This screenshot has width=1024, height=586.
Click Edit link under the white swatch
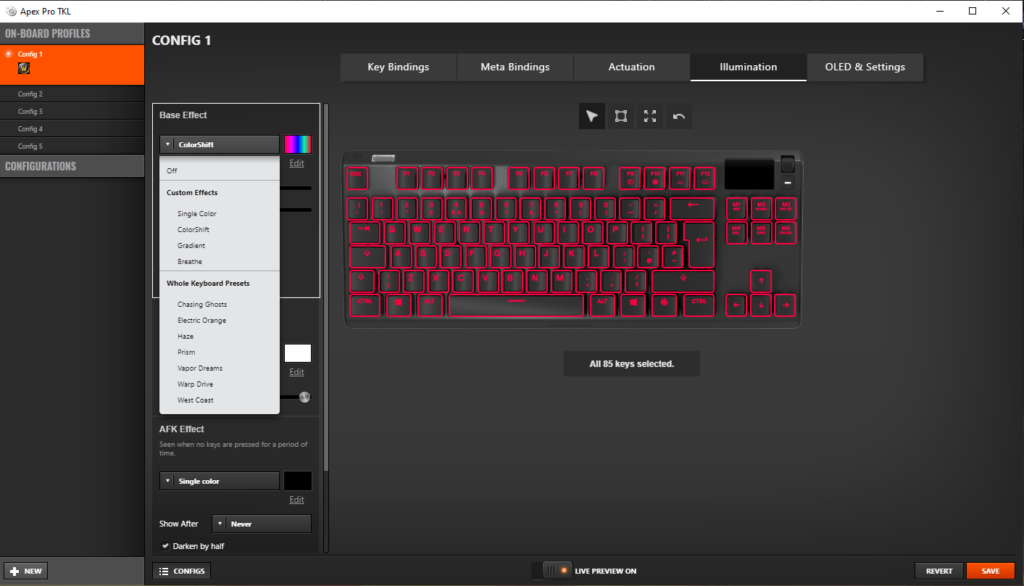click(296, 372)
